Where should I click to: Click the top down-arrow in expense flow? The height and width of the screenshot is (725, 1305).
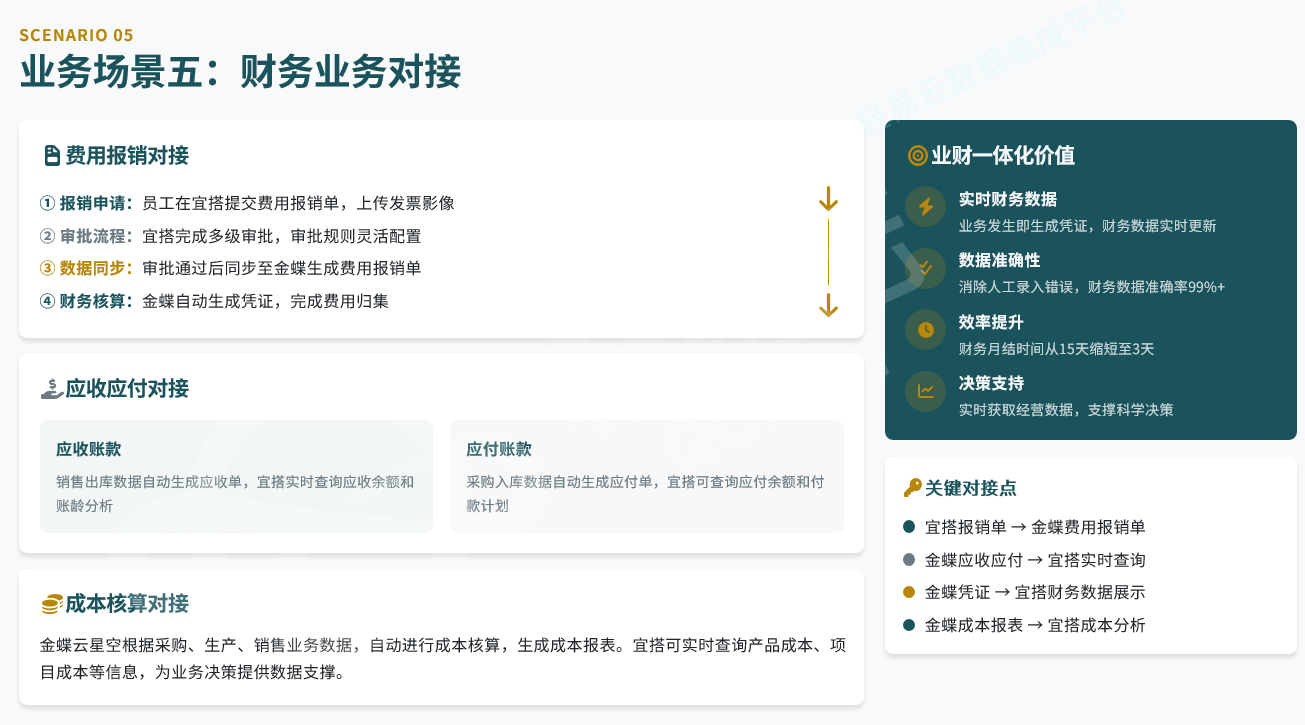pos(828,200)
